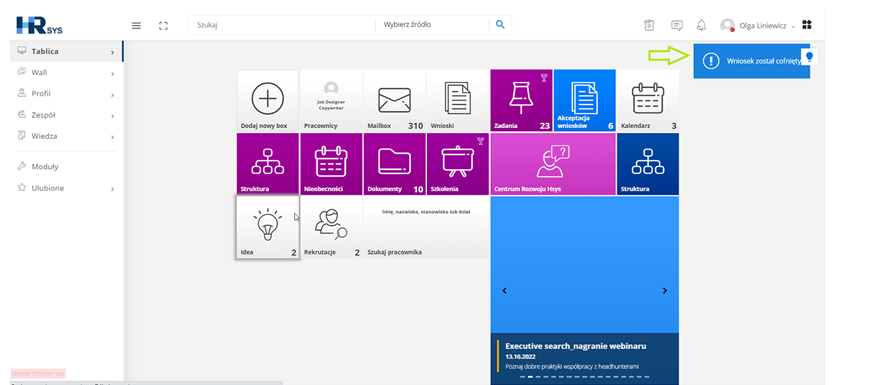
Task: Open the Centrum Rozwoju Hsys tile
Action: tap(553, 164)
